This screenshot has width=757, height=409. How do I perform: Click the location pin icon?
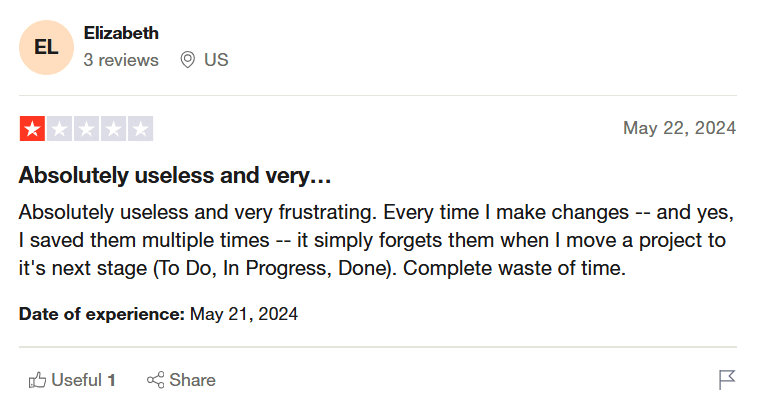click(187, 60)
